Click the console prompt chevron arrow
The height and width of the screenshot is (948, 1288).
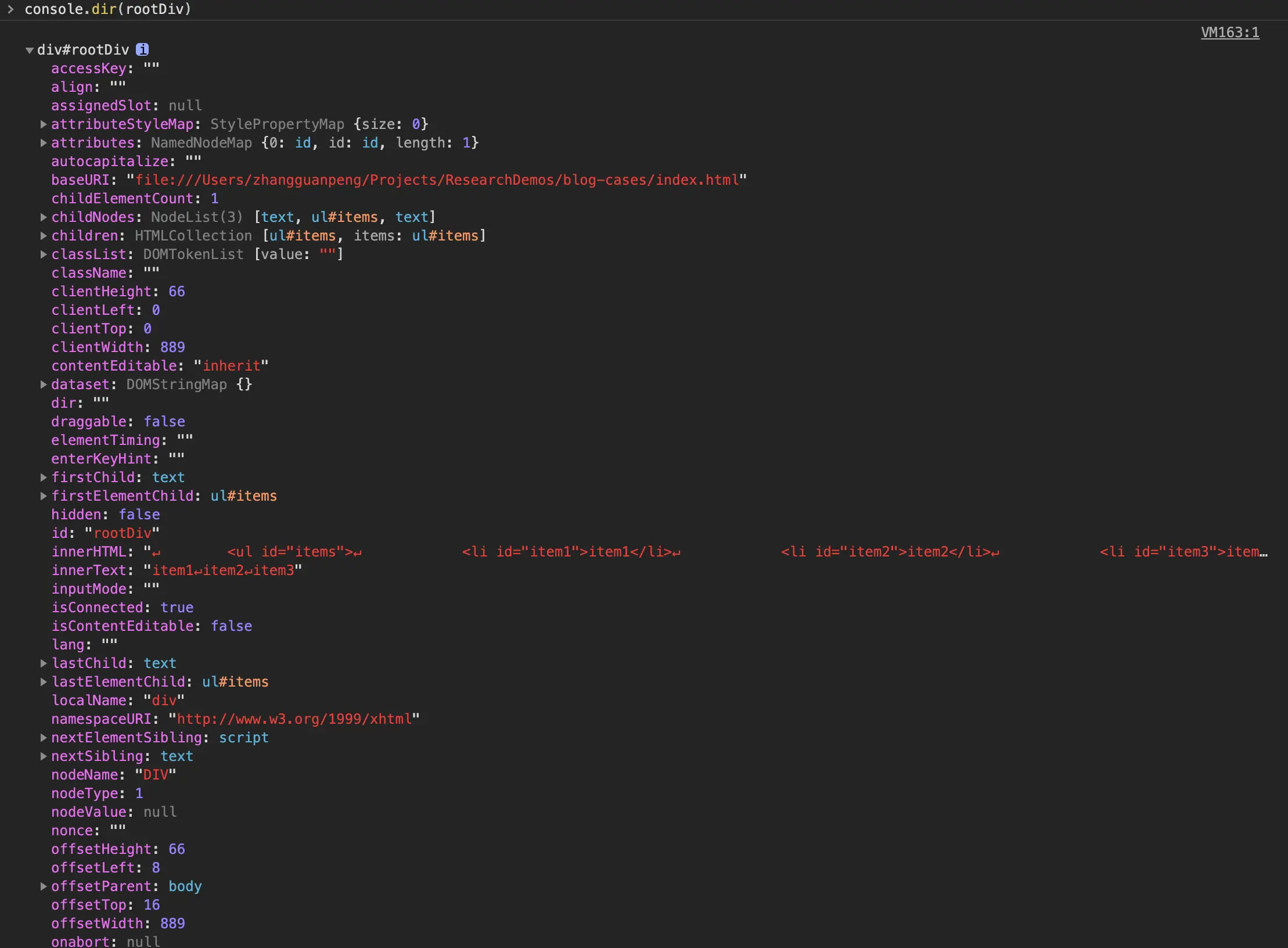tap(10, 9)
